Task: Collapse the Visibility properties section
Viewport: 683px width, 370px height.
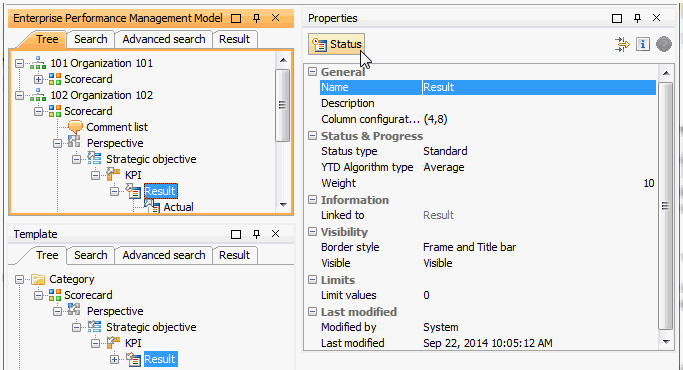Action: (x=312, y=231)
